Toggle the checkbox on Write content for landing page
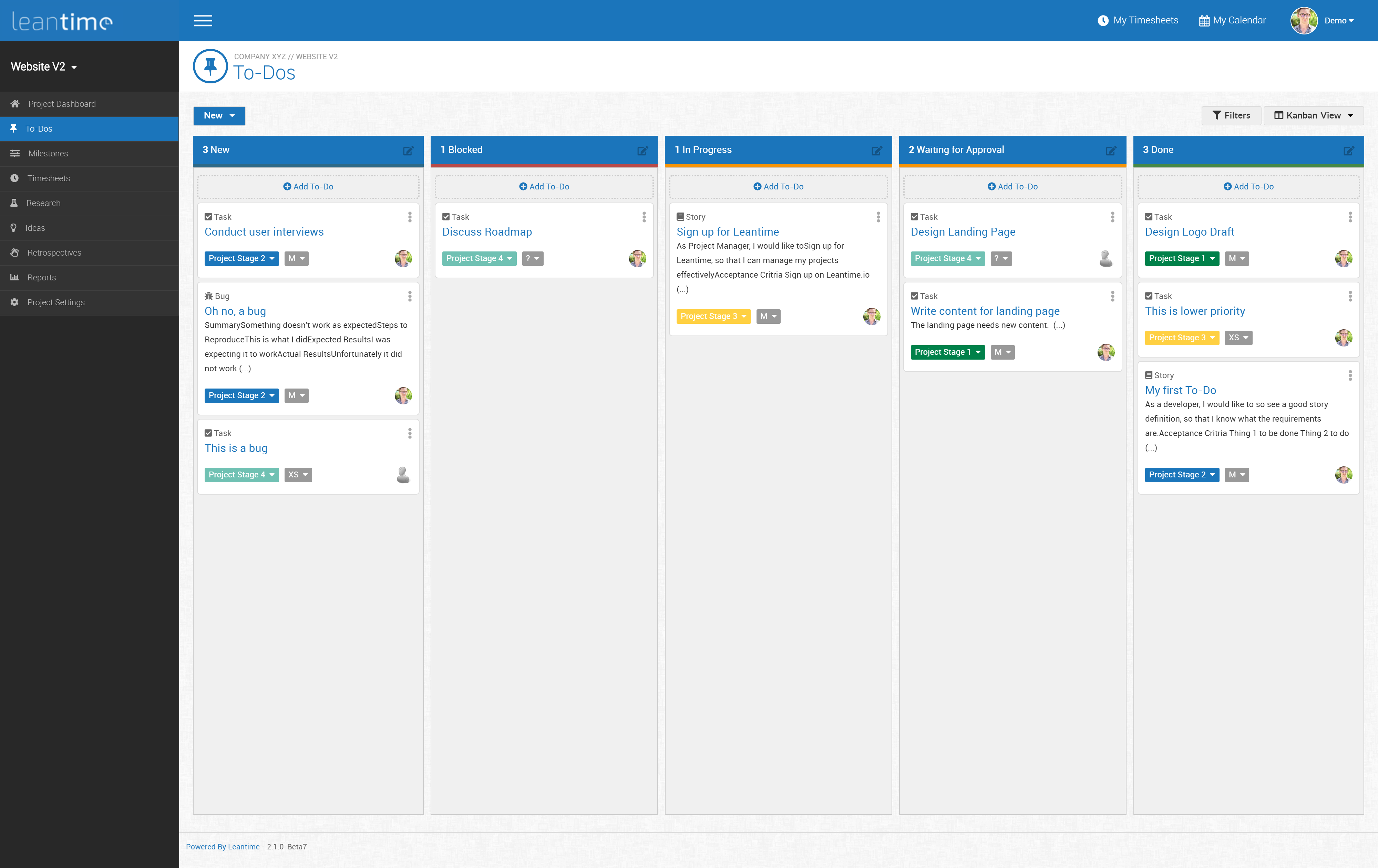Viewport: 1378px width, 868px height. pyautogui.click(x=915, y=296)
